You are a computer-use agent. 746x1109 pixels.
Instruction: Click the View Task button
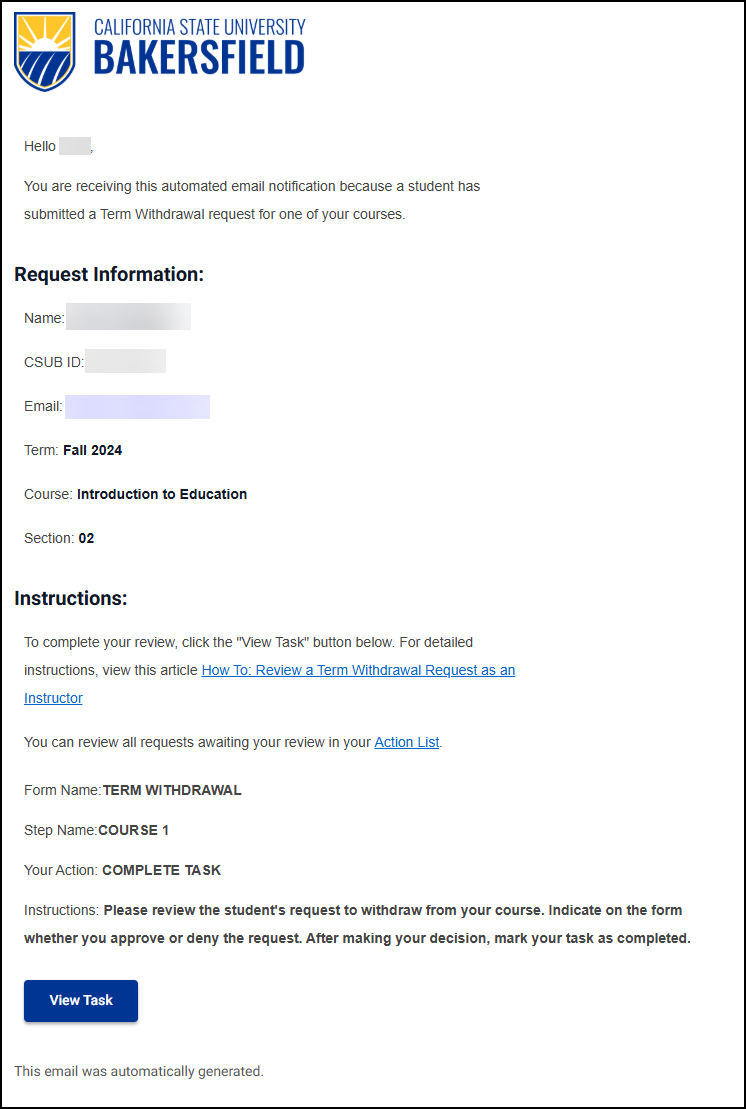pyautogui.click(x=80, y=1000)
